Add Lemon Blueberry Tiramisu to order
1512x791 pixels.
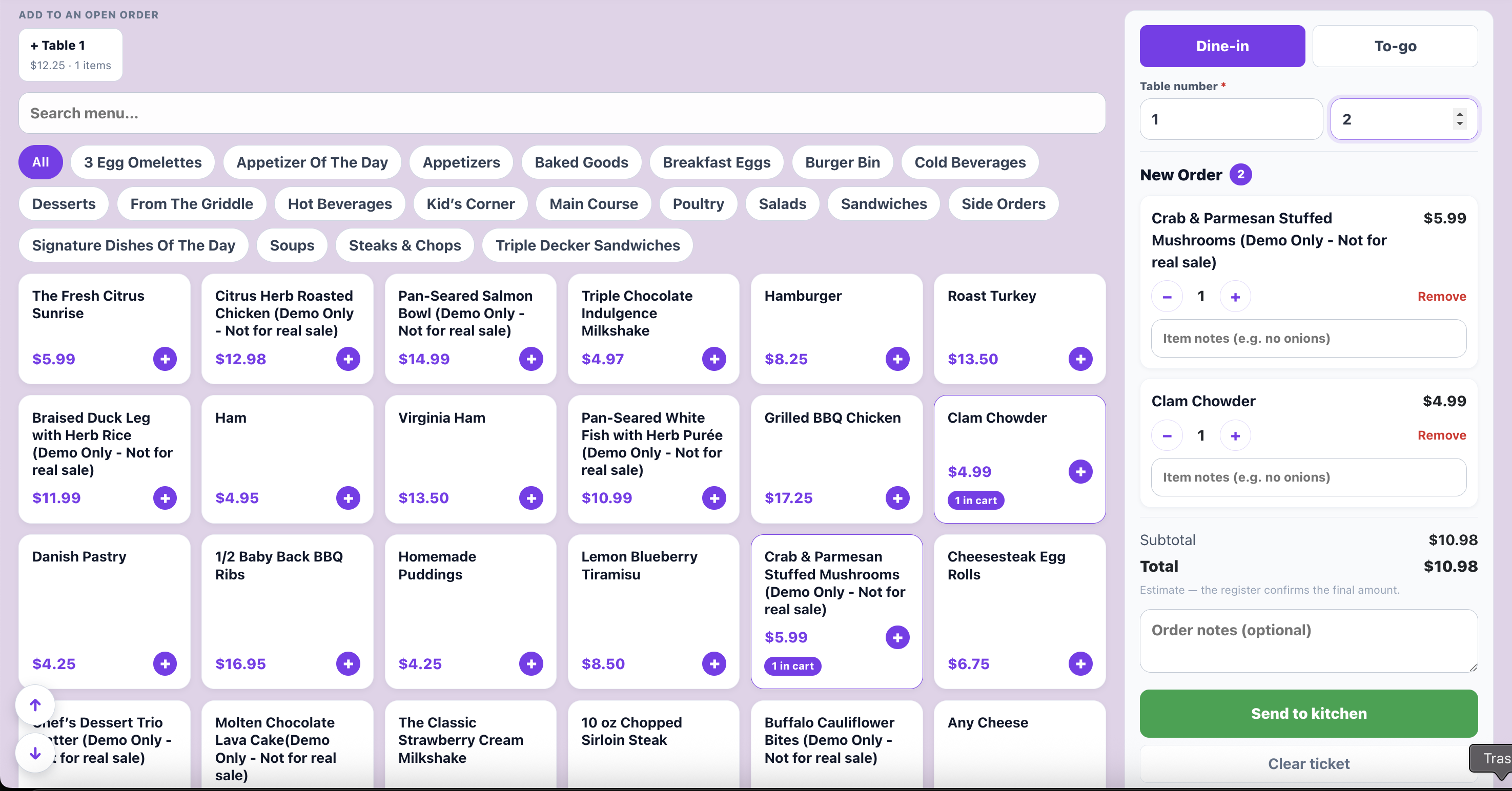pyautogui.click(x=714, y=663)
